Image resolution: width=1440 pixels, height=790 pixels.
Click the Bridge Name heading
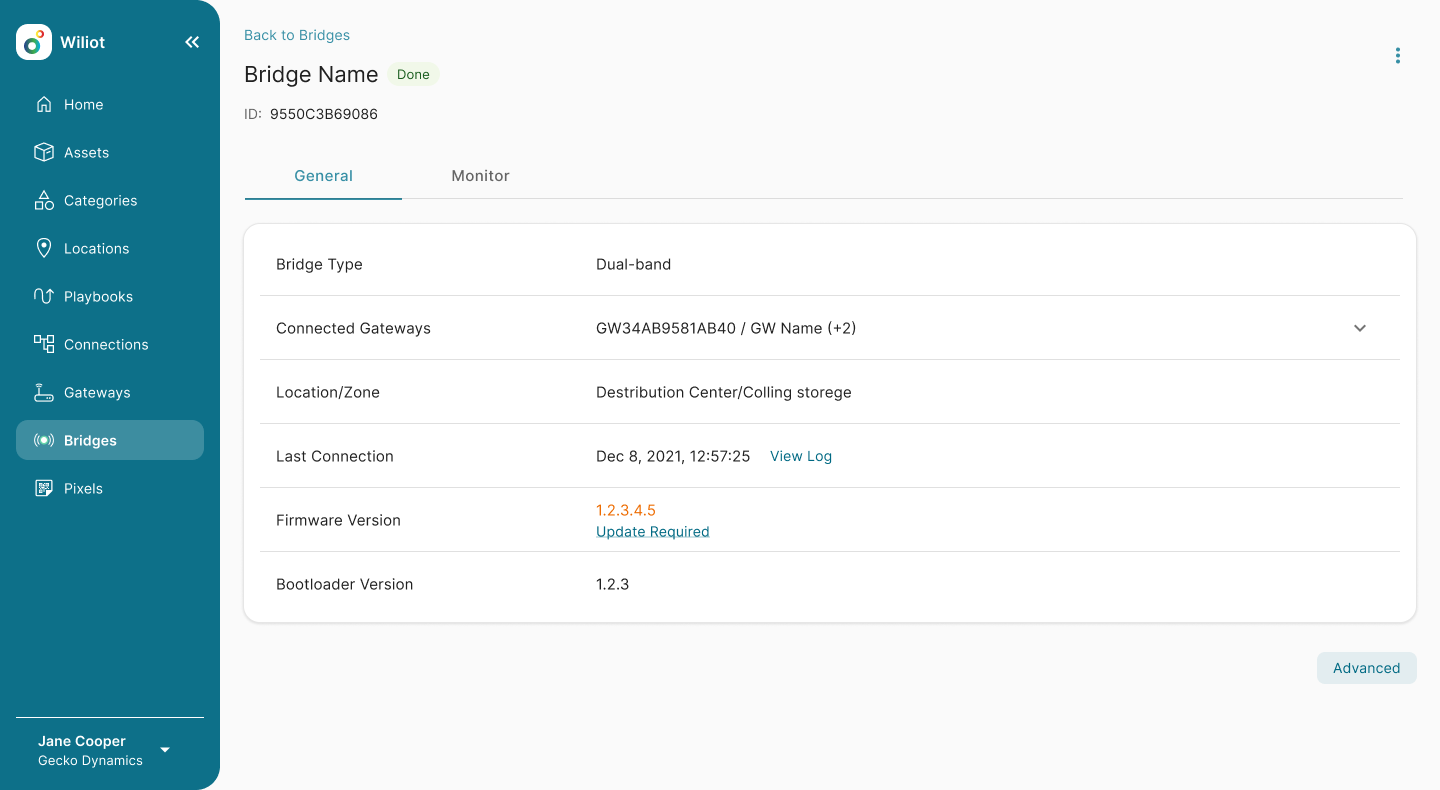point(311,75)
